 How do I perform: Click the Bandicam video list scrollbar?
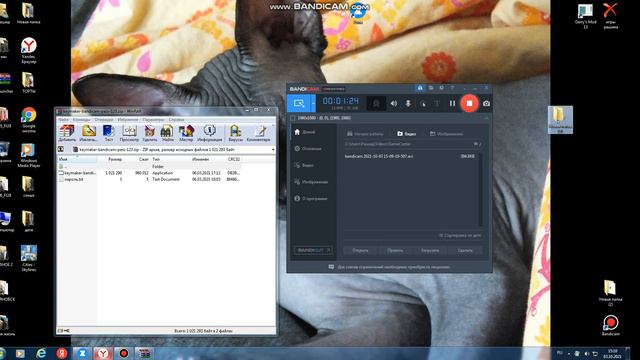tap(480, 190)
